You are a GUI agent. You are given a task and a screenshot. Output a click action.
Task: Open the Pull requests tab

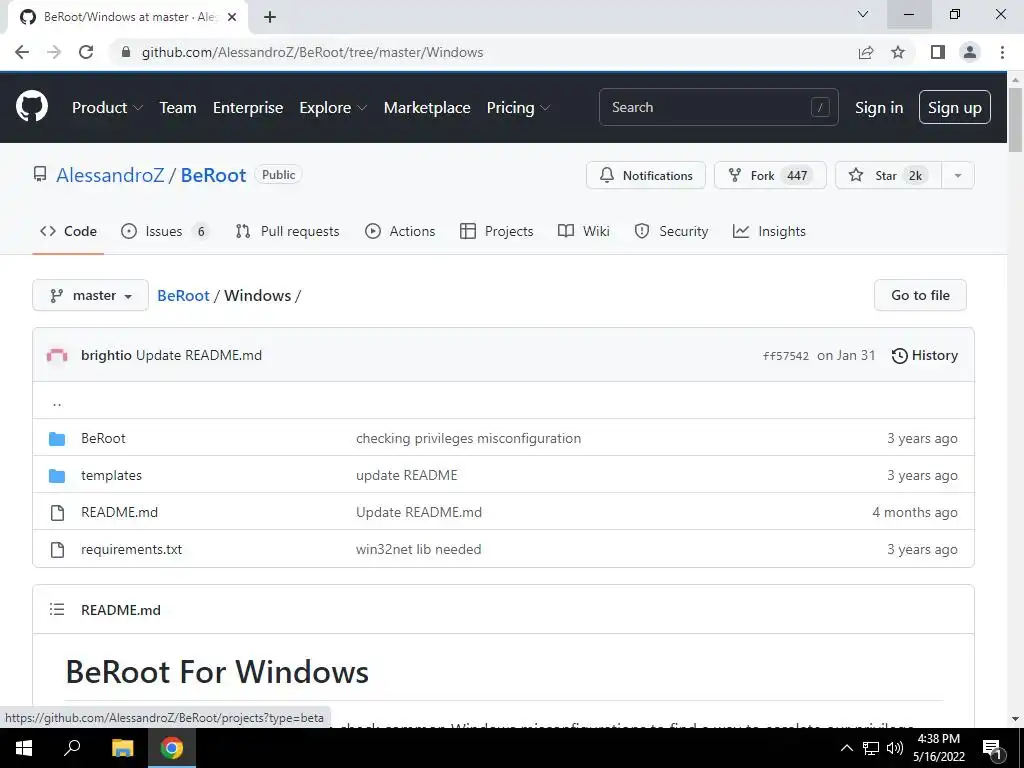(x=287, y=231)
